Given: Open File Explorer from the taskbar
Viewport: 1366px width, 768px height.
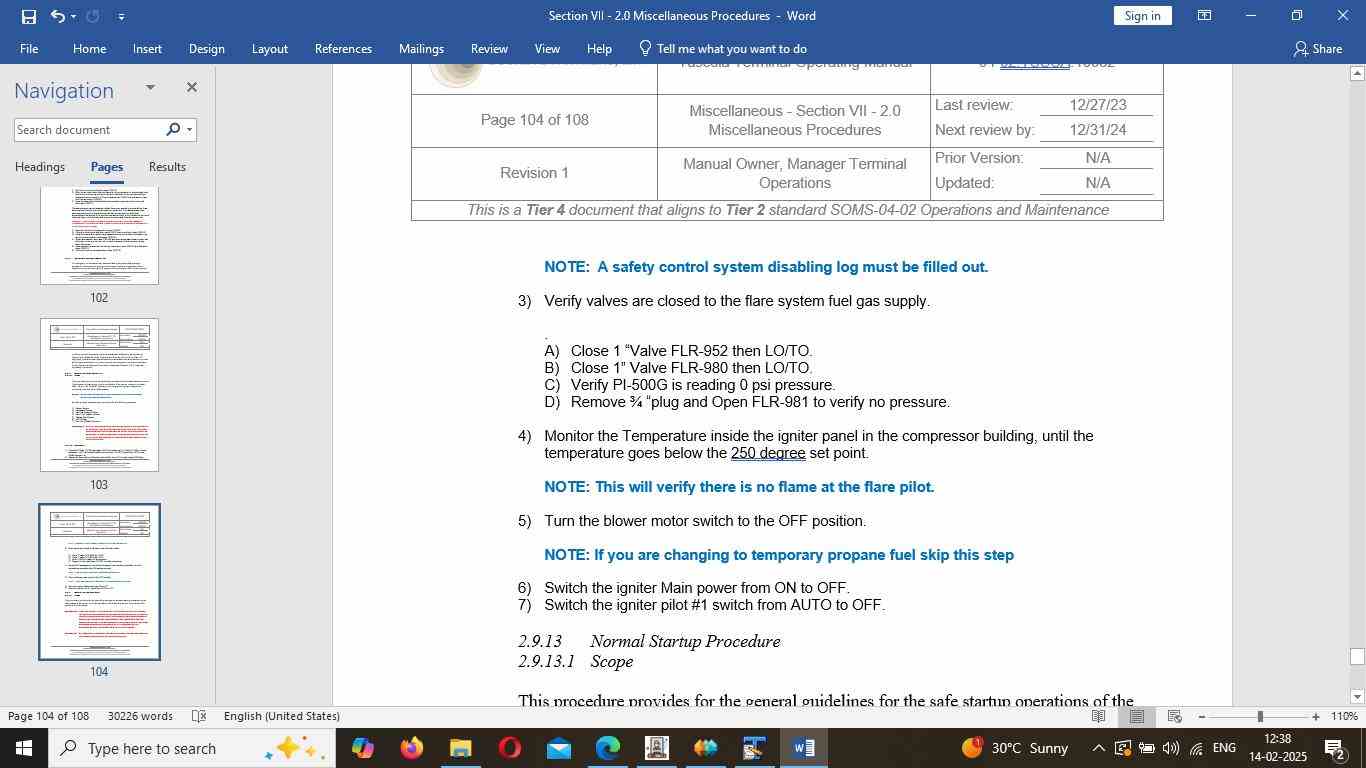Looking at the screenshot, I should pos(460,748).
